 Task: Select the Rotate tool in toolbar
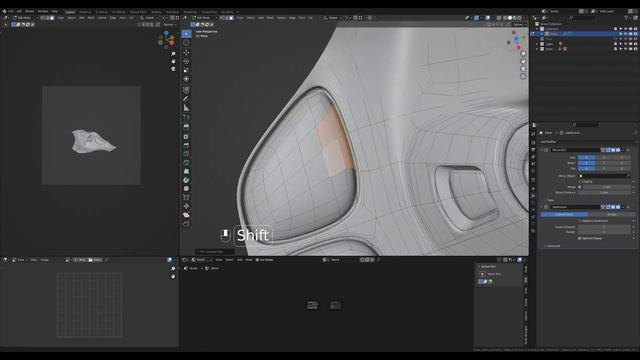(x=186, y=61)
